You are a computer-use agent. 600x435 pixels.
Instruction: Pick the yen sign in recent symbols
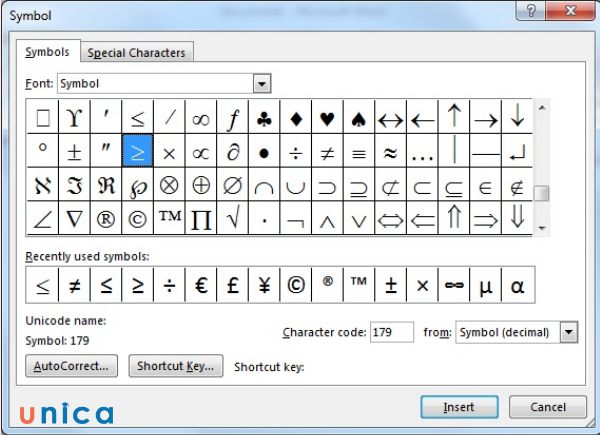pyautogui.click(x=264, y=285)
